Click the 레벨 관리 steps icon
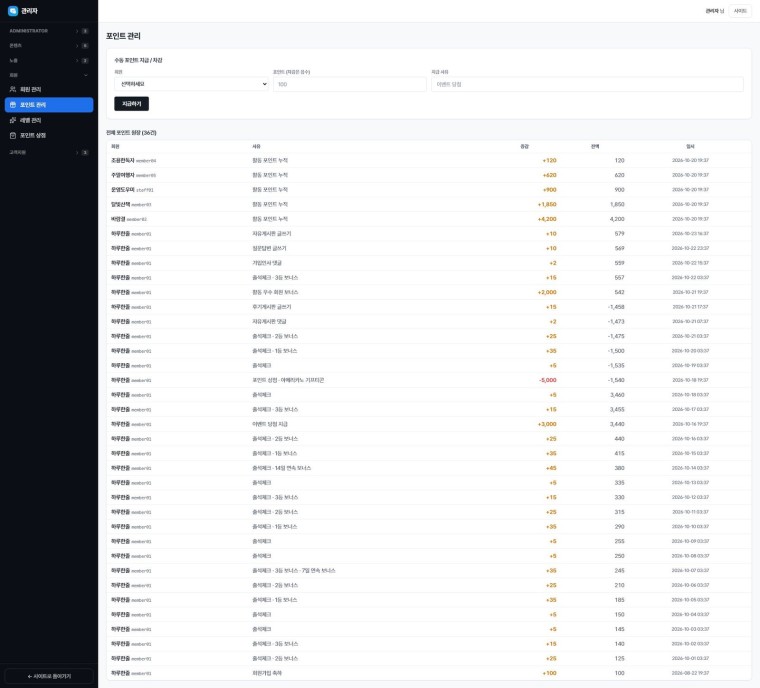The width and height of the screenshot is (760, 688). [13, 120]
